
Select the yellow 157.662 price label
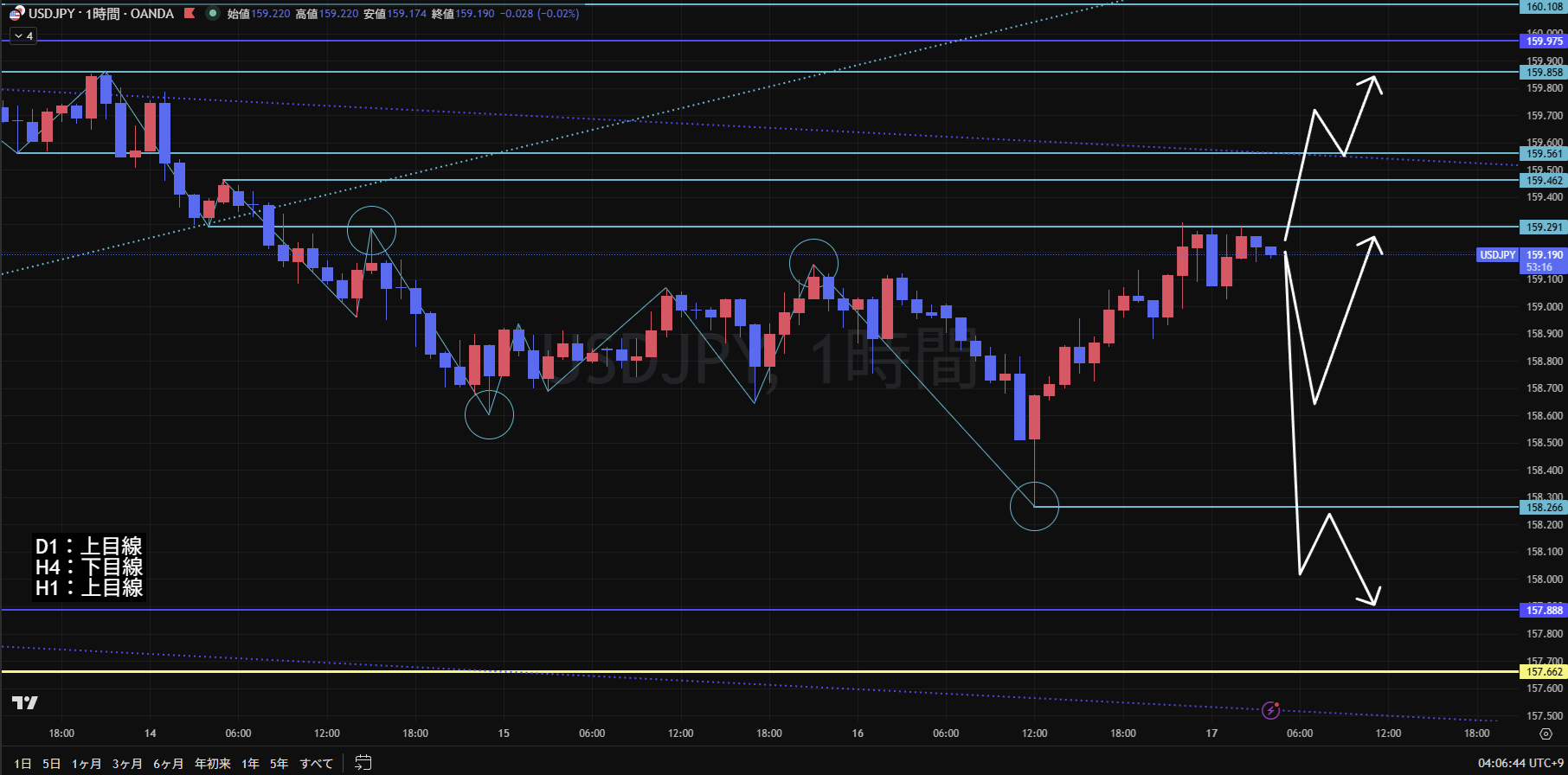tap(1543, 671)
